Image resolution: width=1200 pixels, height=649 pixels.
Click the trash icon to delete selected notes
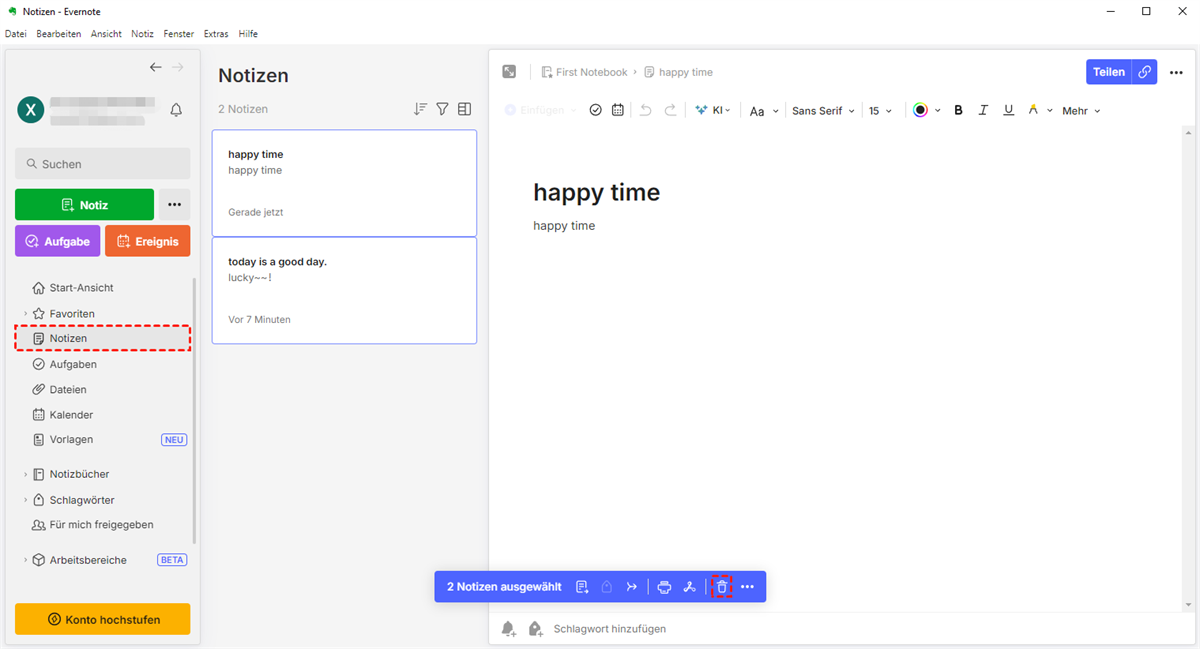pyautogui.click(x=722, y=587)
